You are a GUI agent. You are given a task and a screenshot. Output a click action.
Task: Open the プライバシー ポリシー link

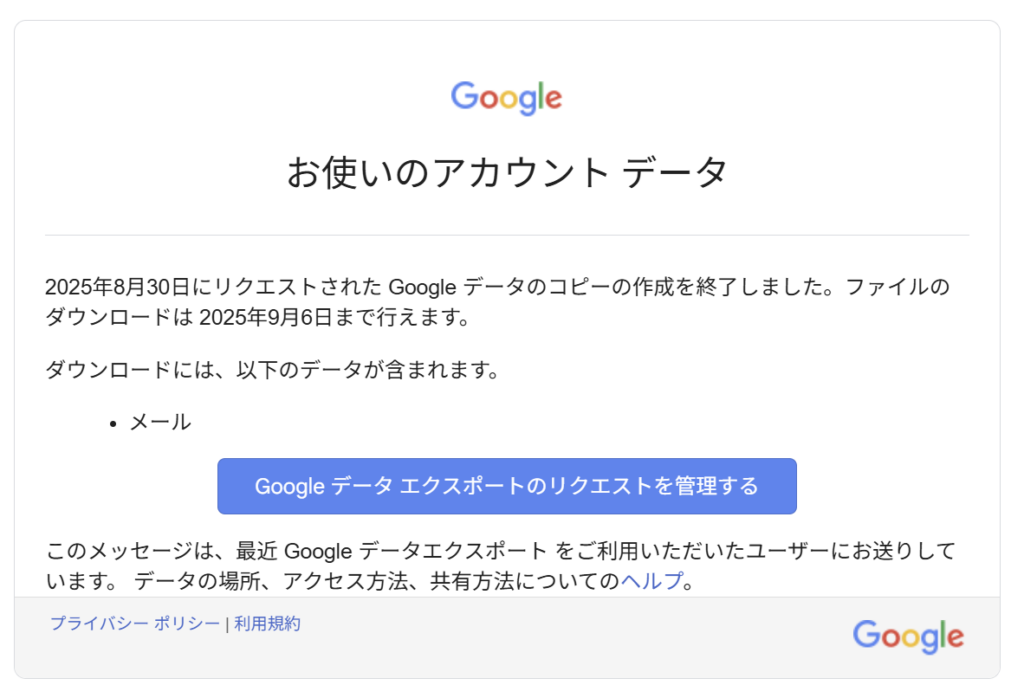click(x=135, y=624)
